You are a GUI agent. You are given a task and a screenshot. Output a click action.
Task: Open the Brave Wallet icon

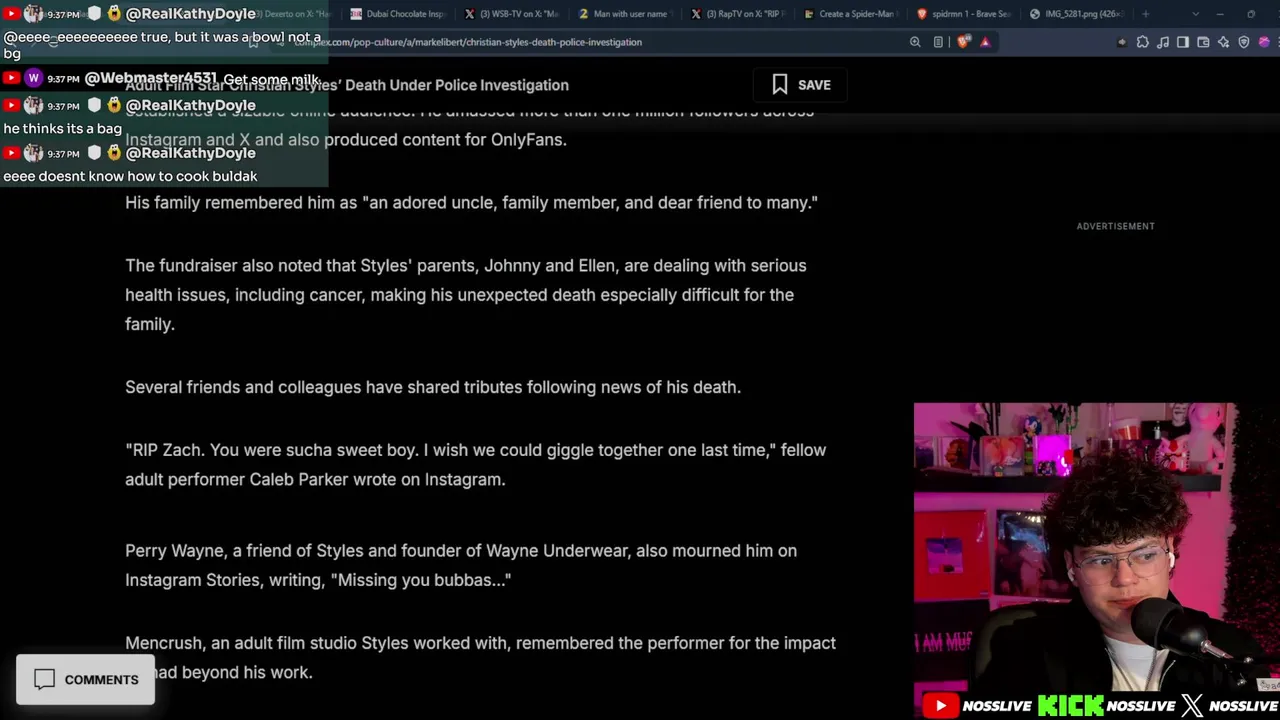1203,42
